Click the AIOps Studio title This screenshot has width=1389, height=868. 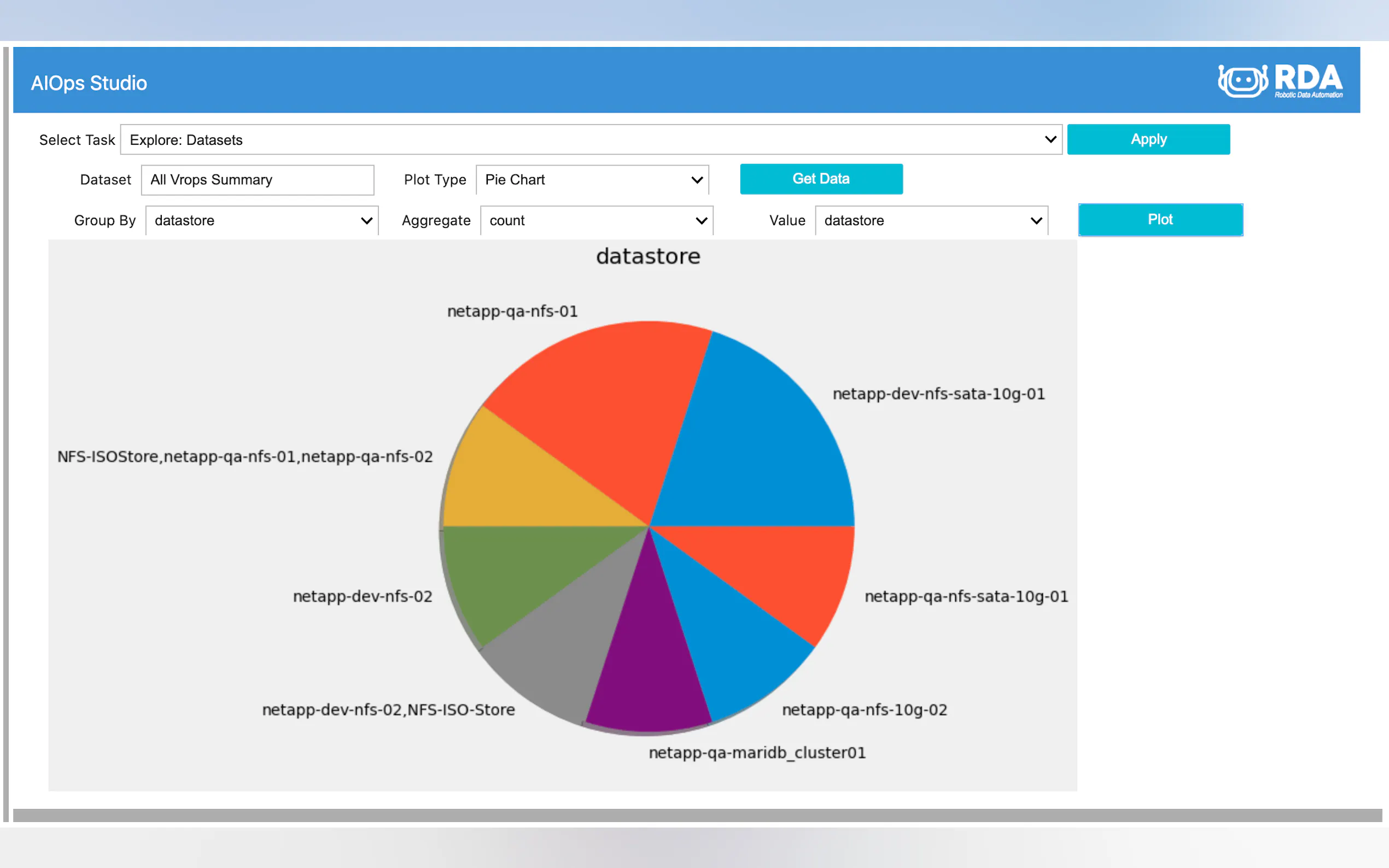pos(89,83)
